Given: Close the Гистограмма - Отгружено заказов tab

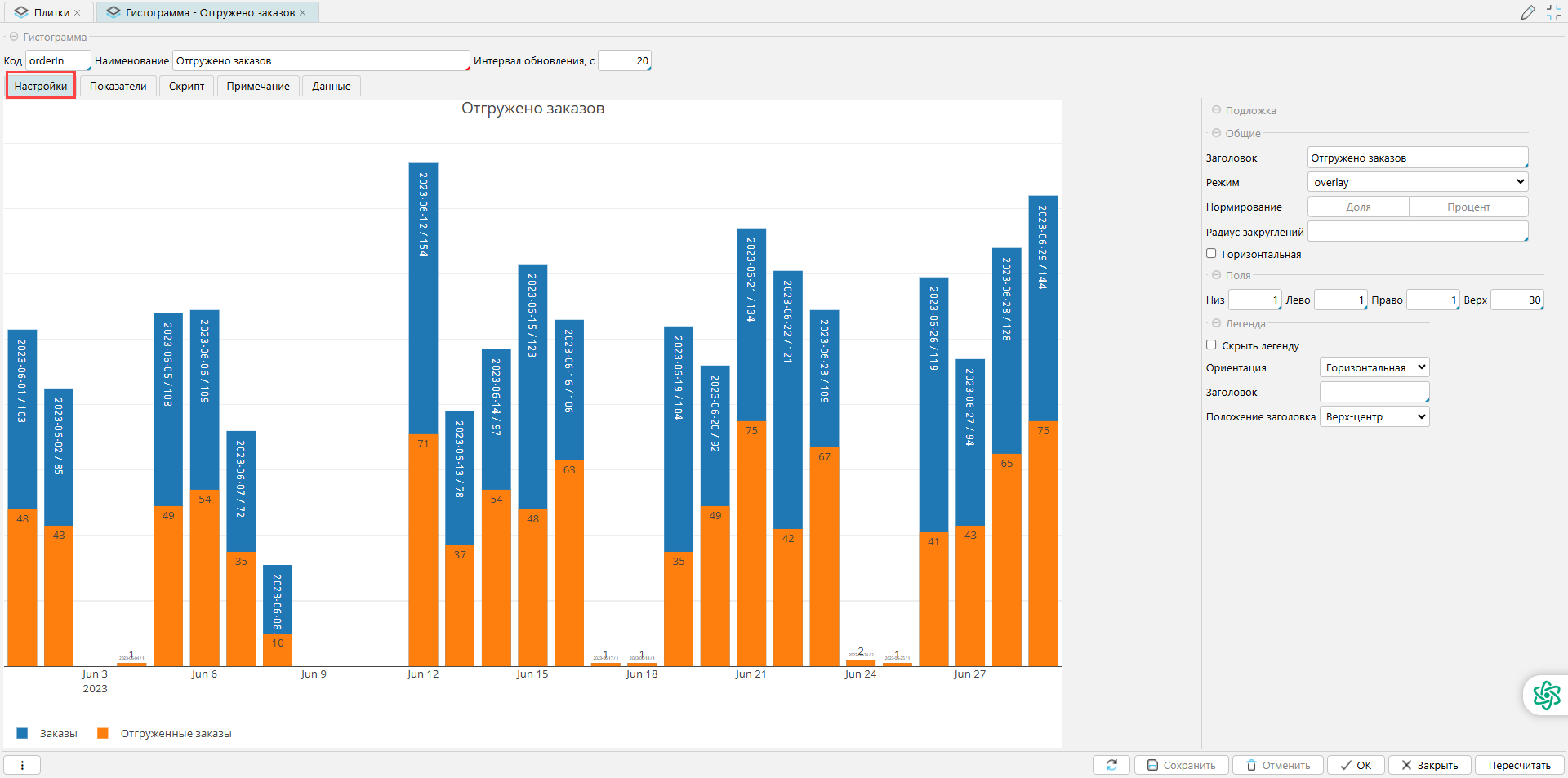Looking at the screenshot, I should [x=303, y=13].
